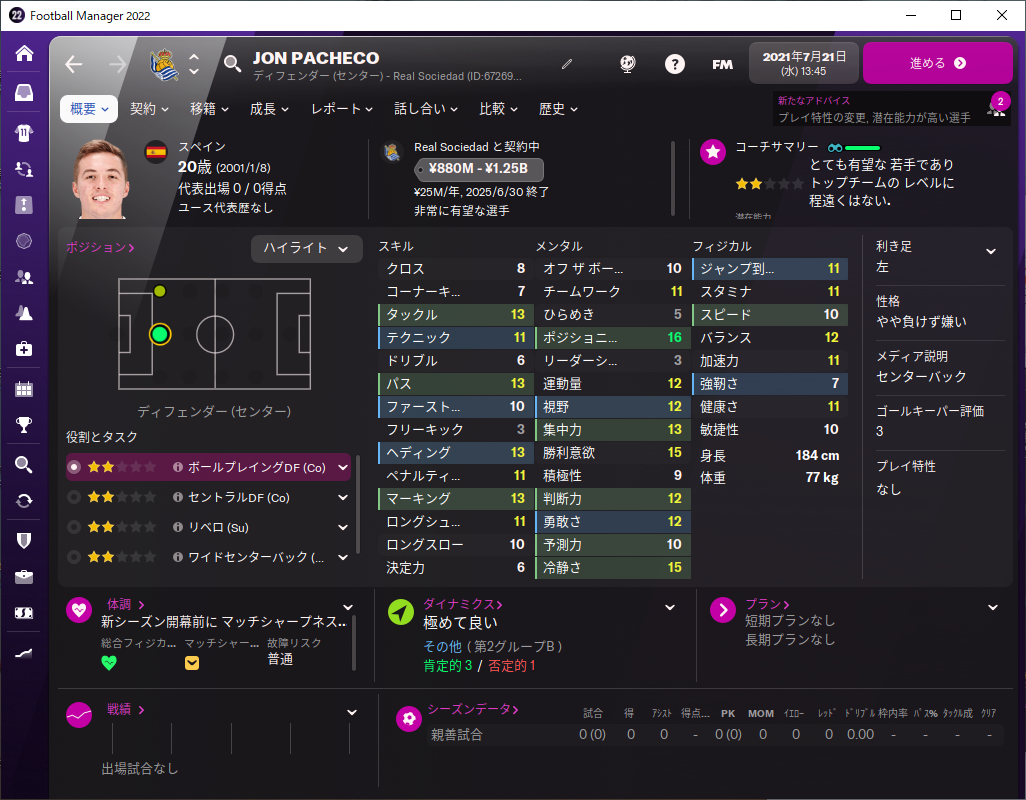Open the ダイナミクス link
This screenshot has width=1026, height=800.
coord(463,604)
